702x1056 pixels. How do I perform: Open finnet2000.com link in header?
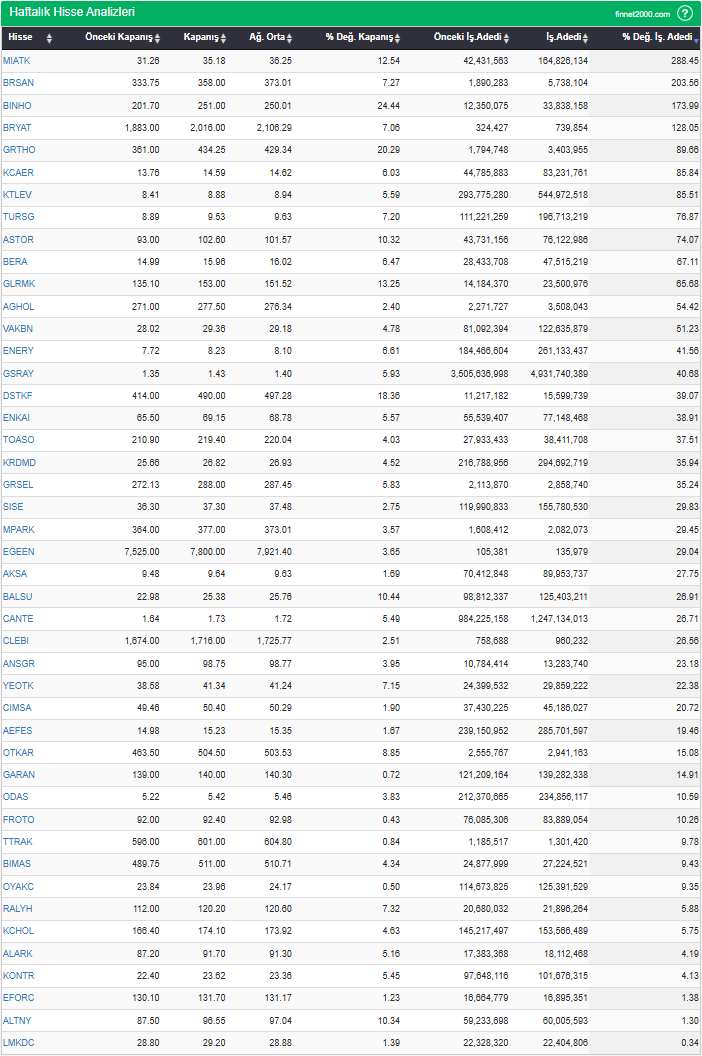point(643,14)
